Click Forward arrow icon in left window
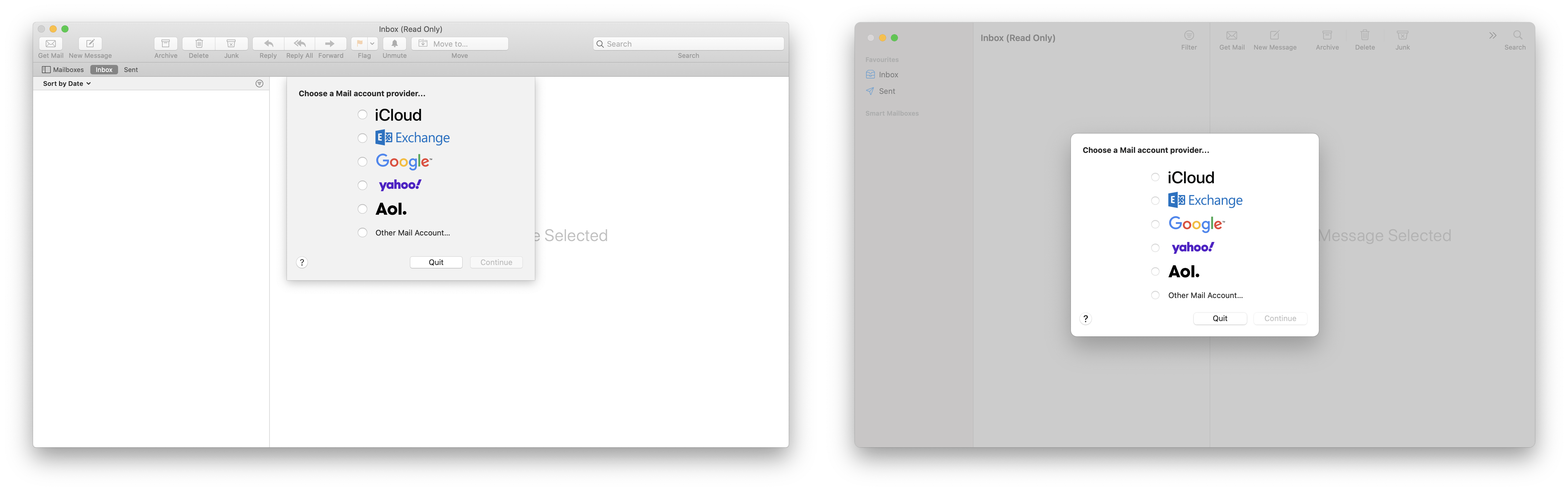Image resolution: width=1568 pixels, height=491 pixels. pos(331,44)
